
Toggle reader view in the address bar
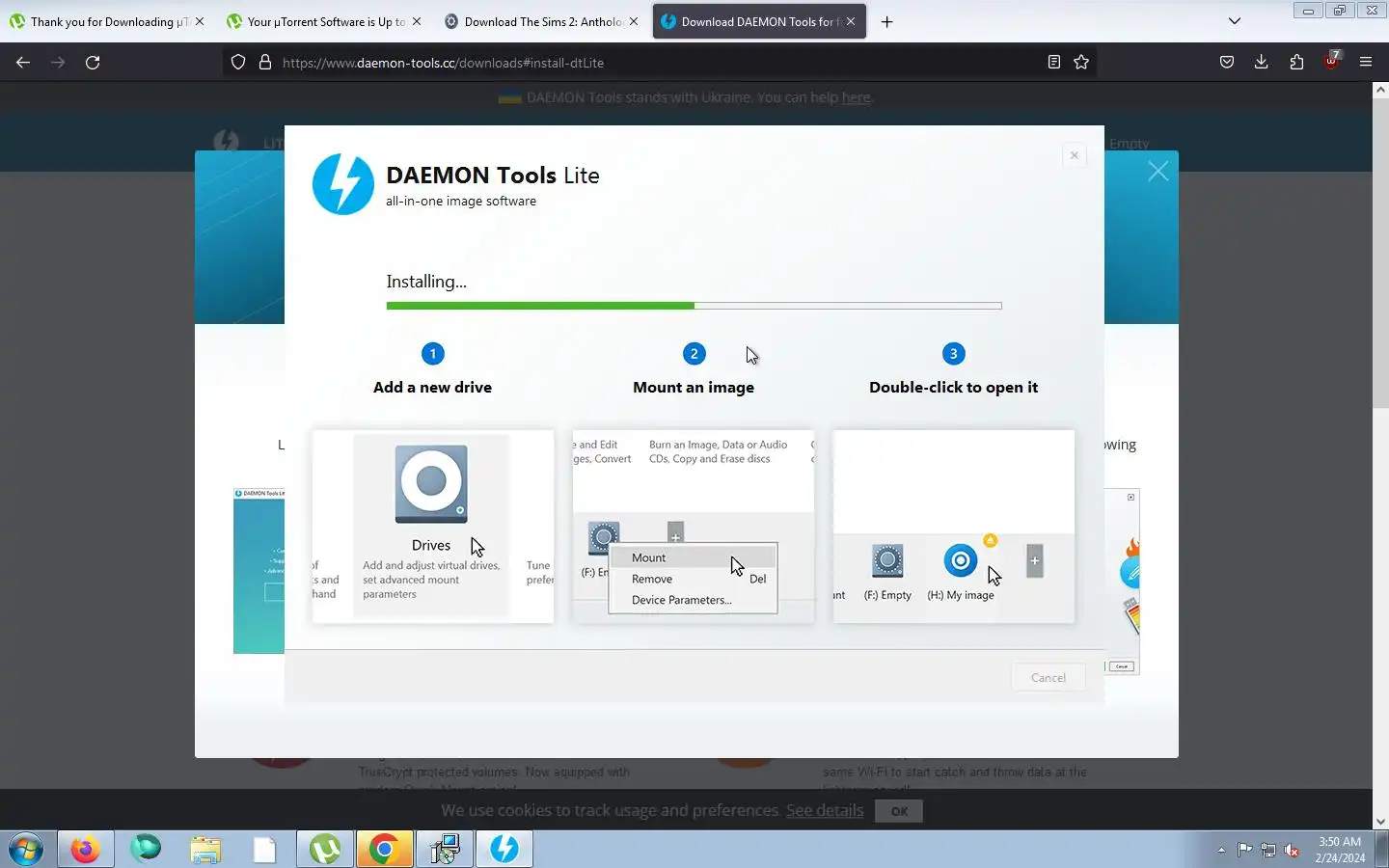point(1053,62)
